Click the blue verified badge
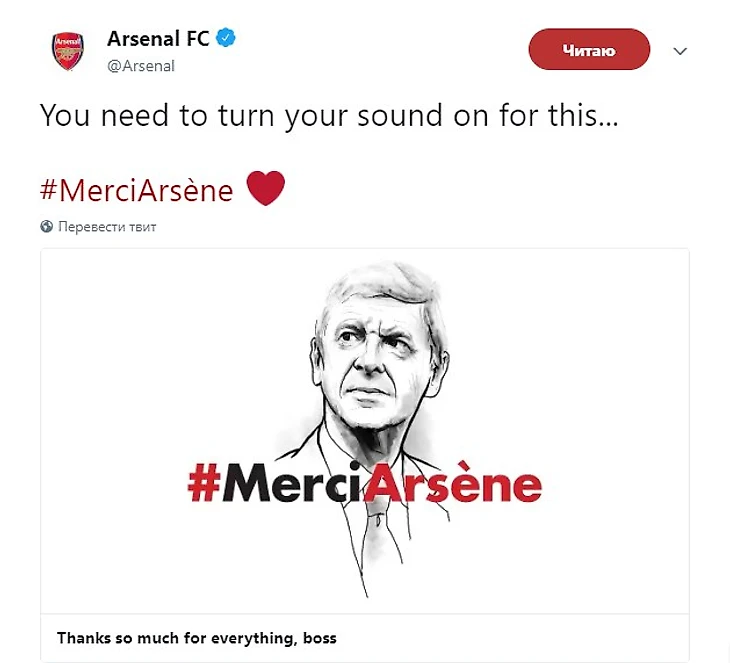The width and height of the screenshot is (730, 663). [x=227, y=40]
